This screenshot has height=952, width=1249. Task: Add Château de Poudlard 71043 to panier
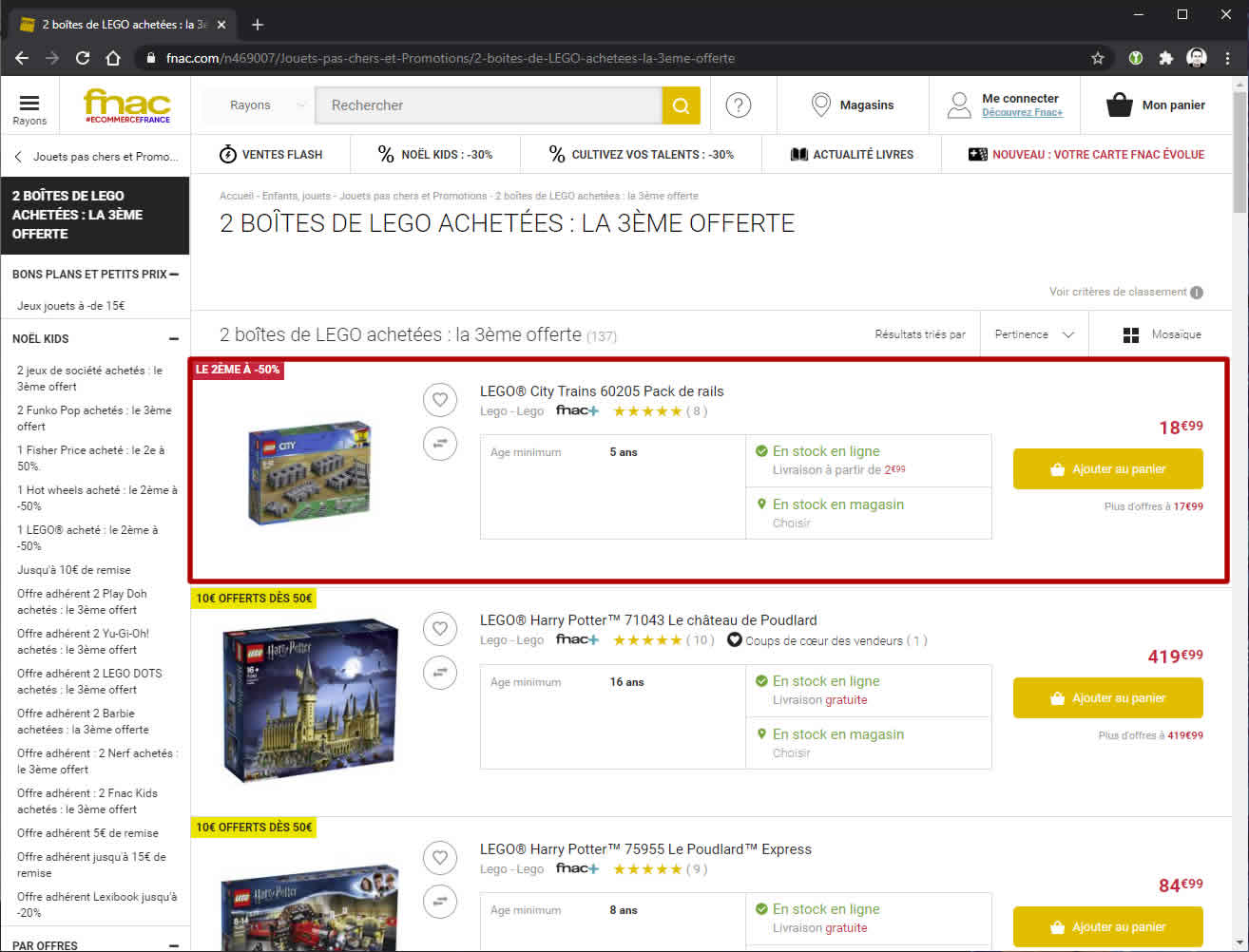[x=1108, y=698]
